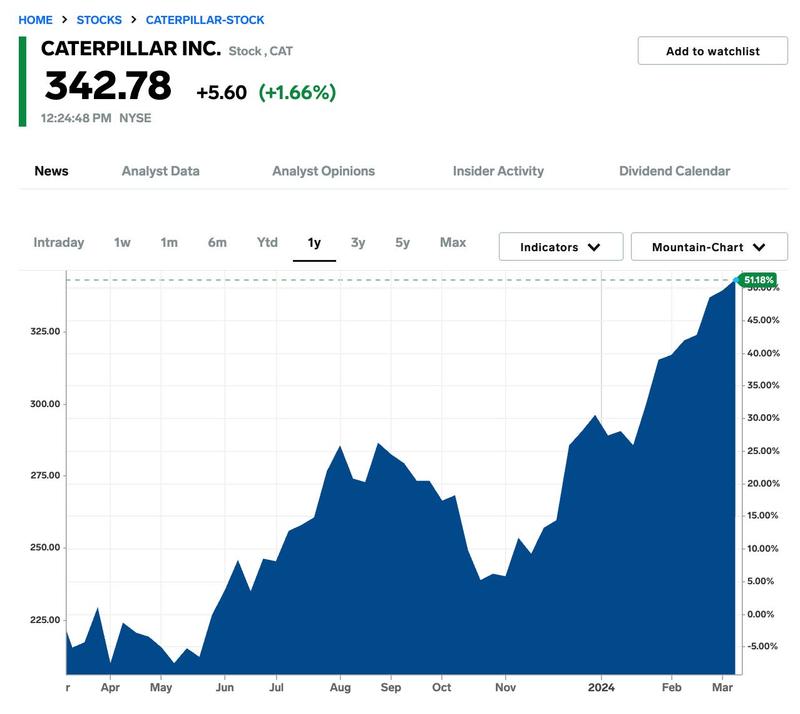Image resolution: width=800 pixels, height=714 pixels.
Task: Switch to the News tab
Action: (52, 171)
